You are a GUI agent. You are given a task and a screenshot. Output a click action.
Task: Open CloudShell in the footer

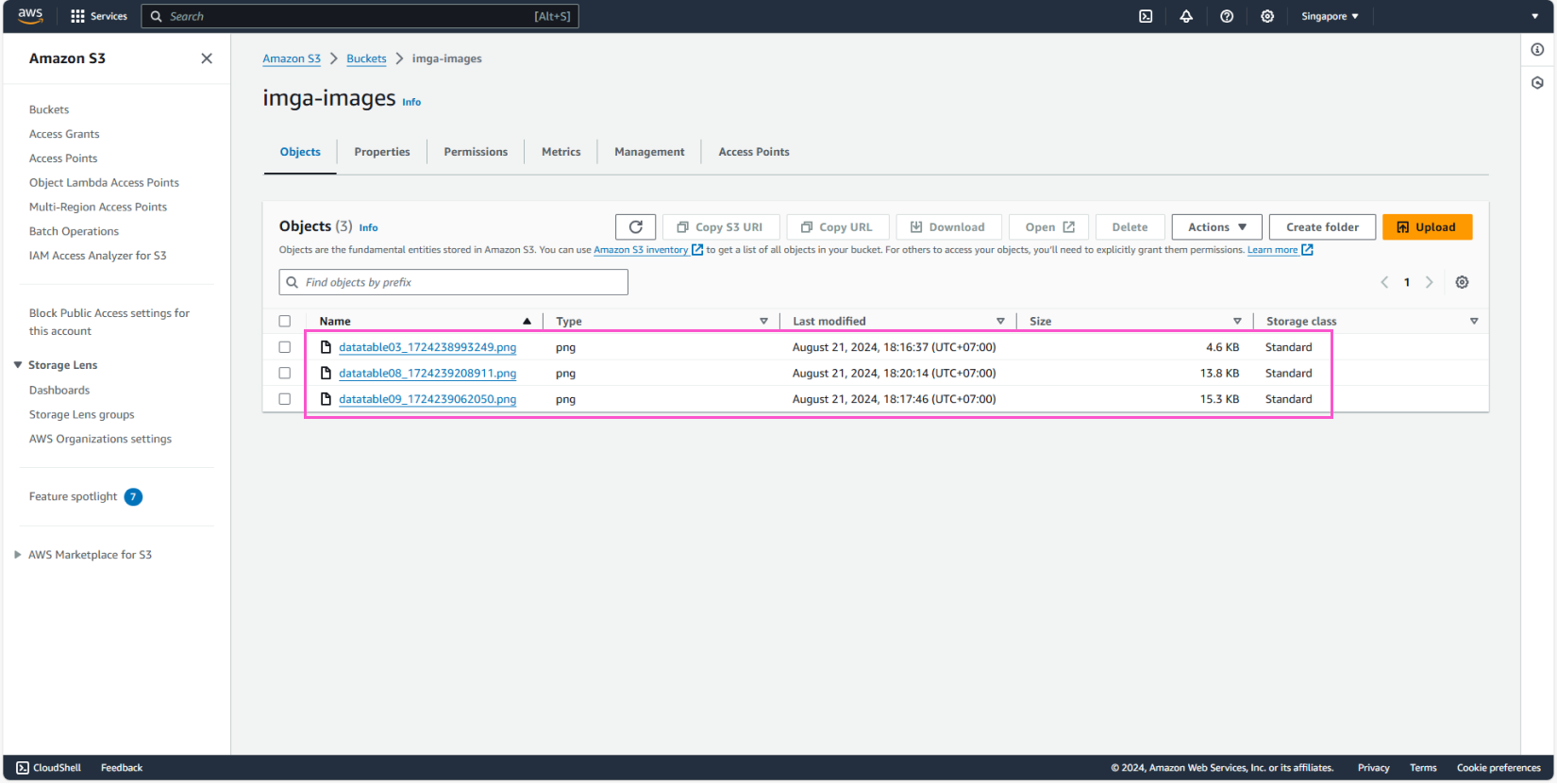[x=49, y=768]
